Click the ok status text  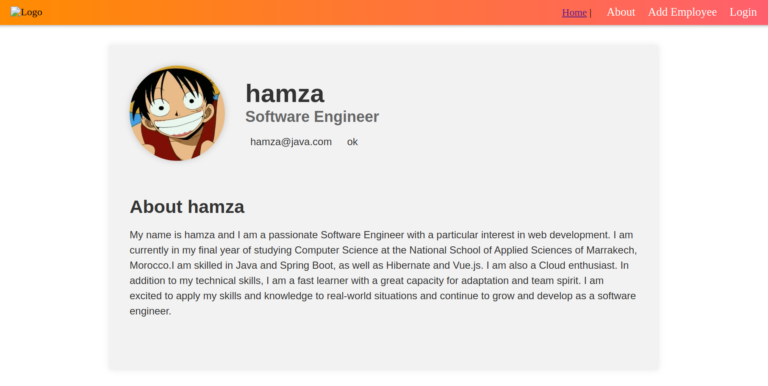click(352, 142)
